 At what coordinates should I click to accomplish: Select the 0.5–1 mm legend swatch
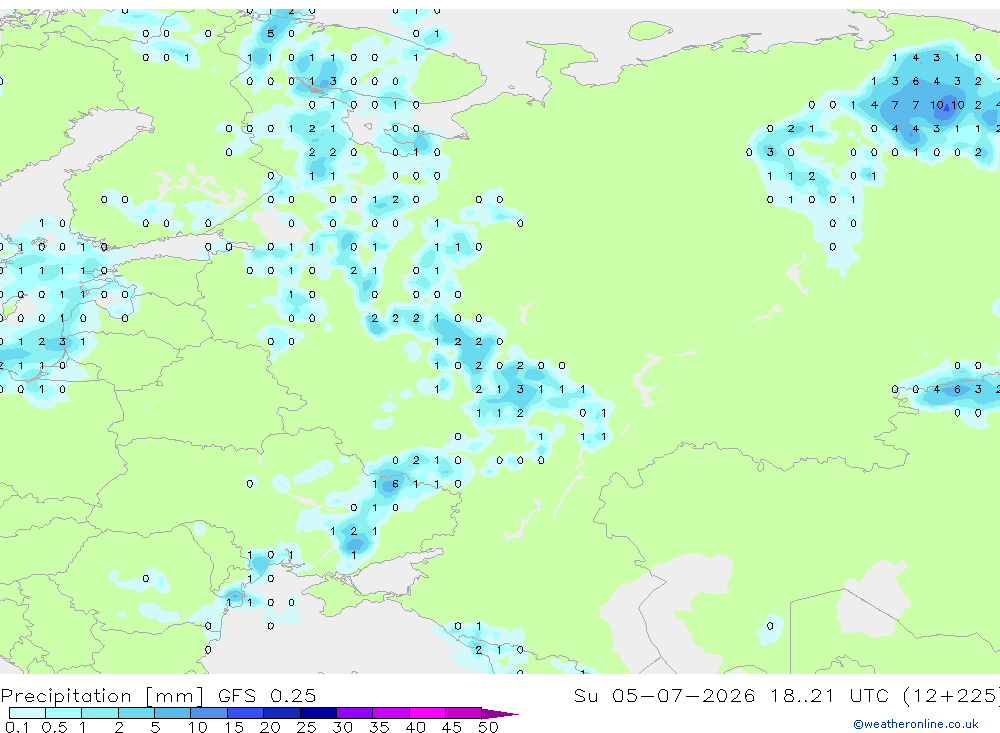point(64,713)
